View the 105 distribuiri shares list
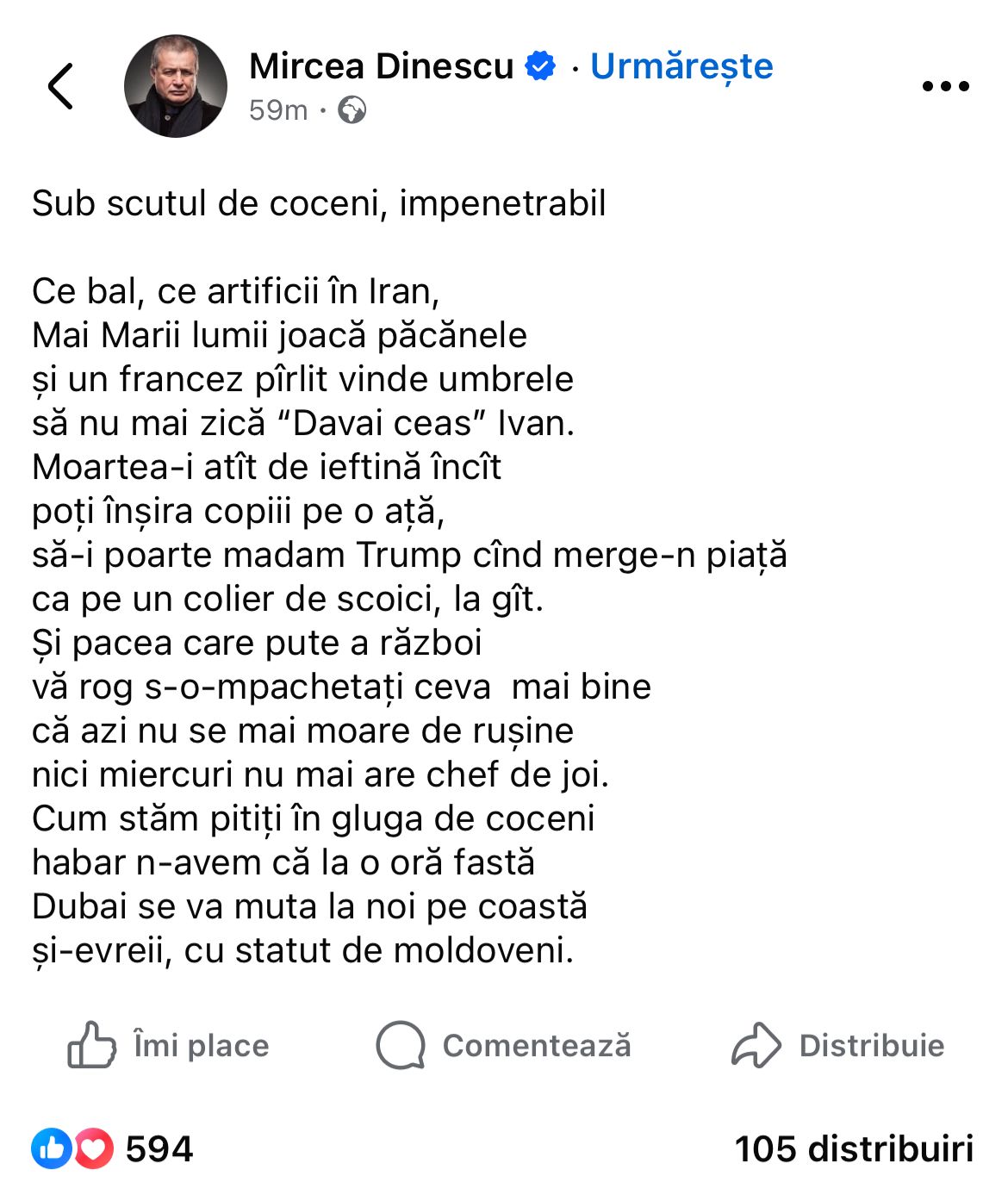 click(x=854, y=1149)
